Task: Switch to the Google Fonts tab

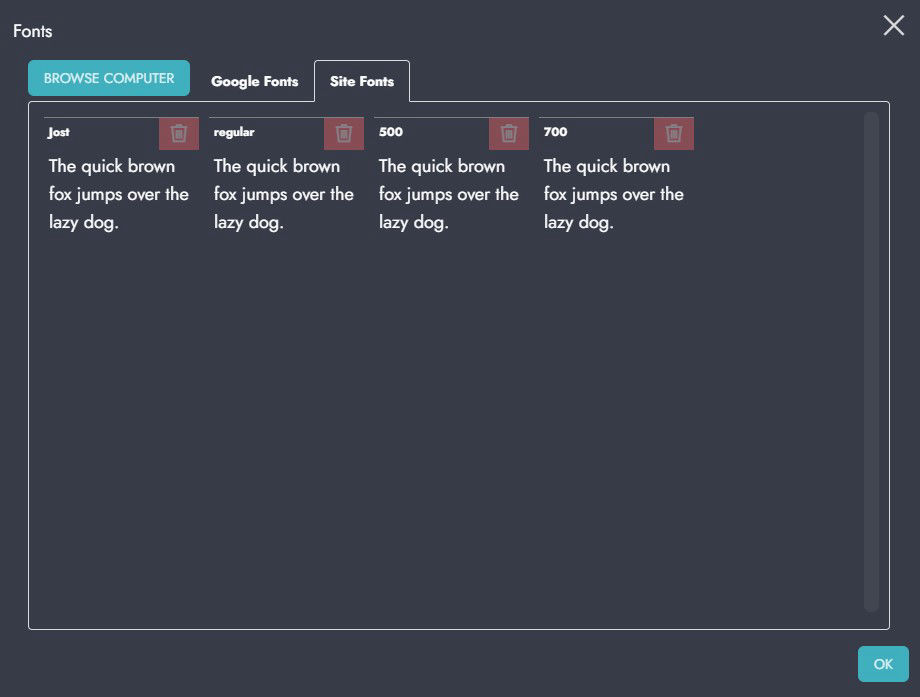Action: point(254,81)
